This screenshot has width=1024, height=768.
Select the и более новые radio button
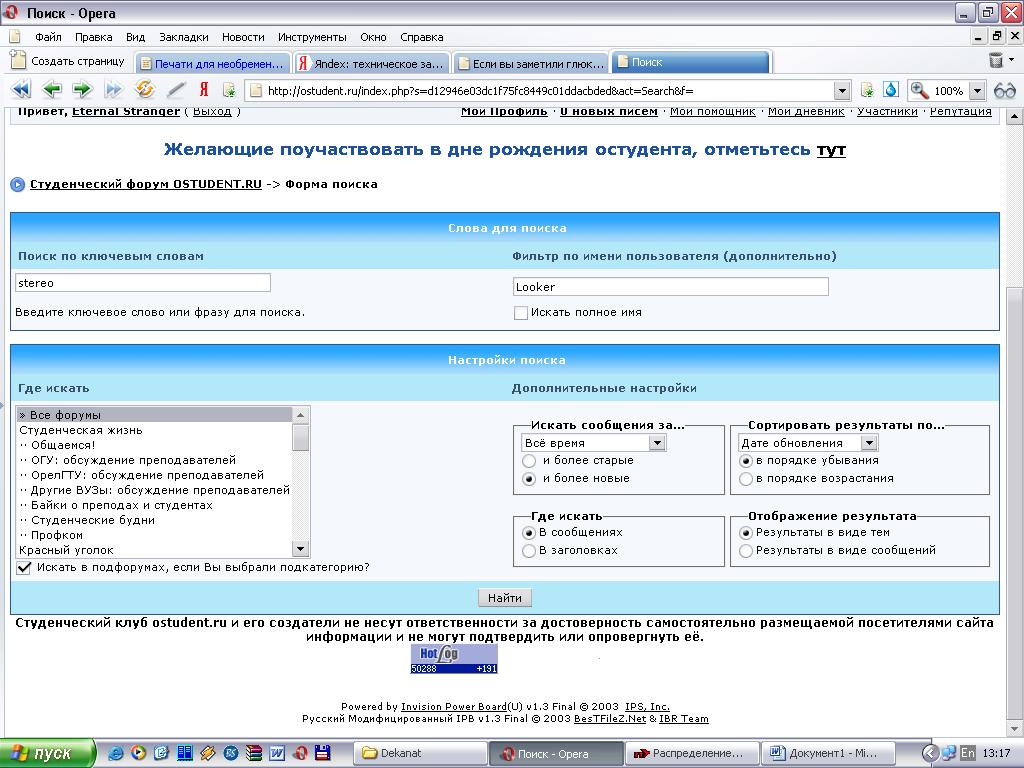point(529,479)
